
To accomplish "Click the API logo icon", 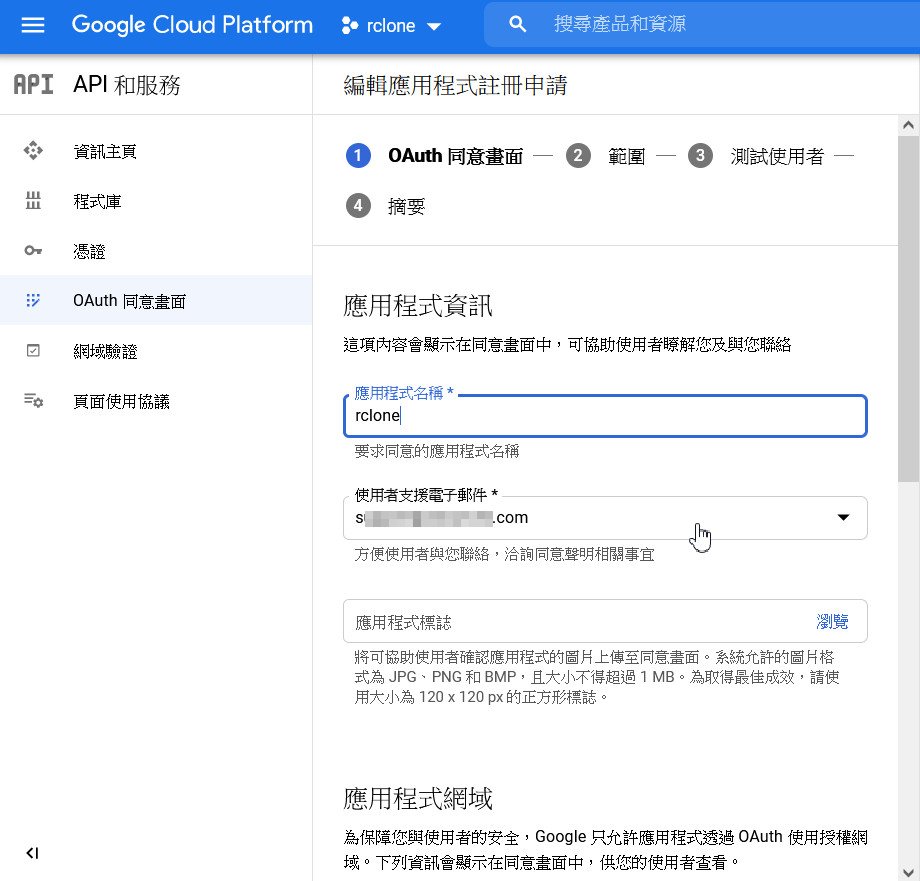I will pos(33,85).
